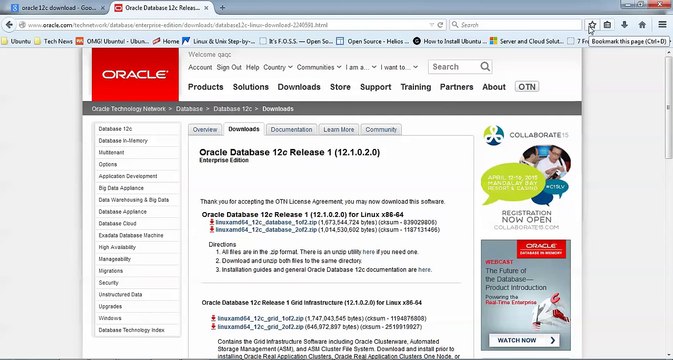673x360 pixels.
Task: Open the Training menu
Action: tap(415, 87)
